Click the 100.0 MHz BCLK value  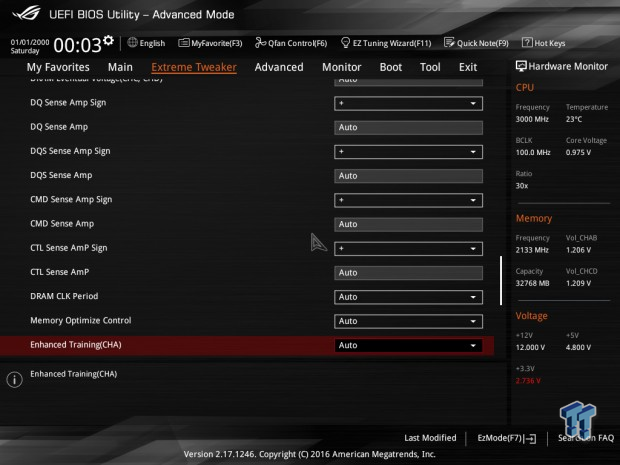(533, 153)
